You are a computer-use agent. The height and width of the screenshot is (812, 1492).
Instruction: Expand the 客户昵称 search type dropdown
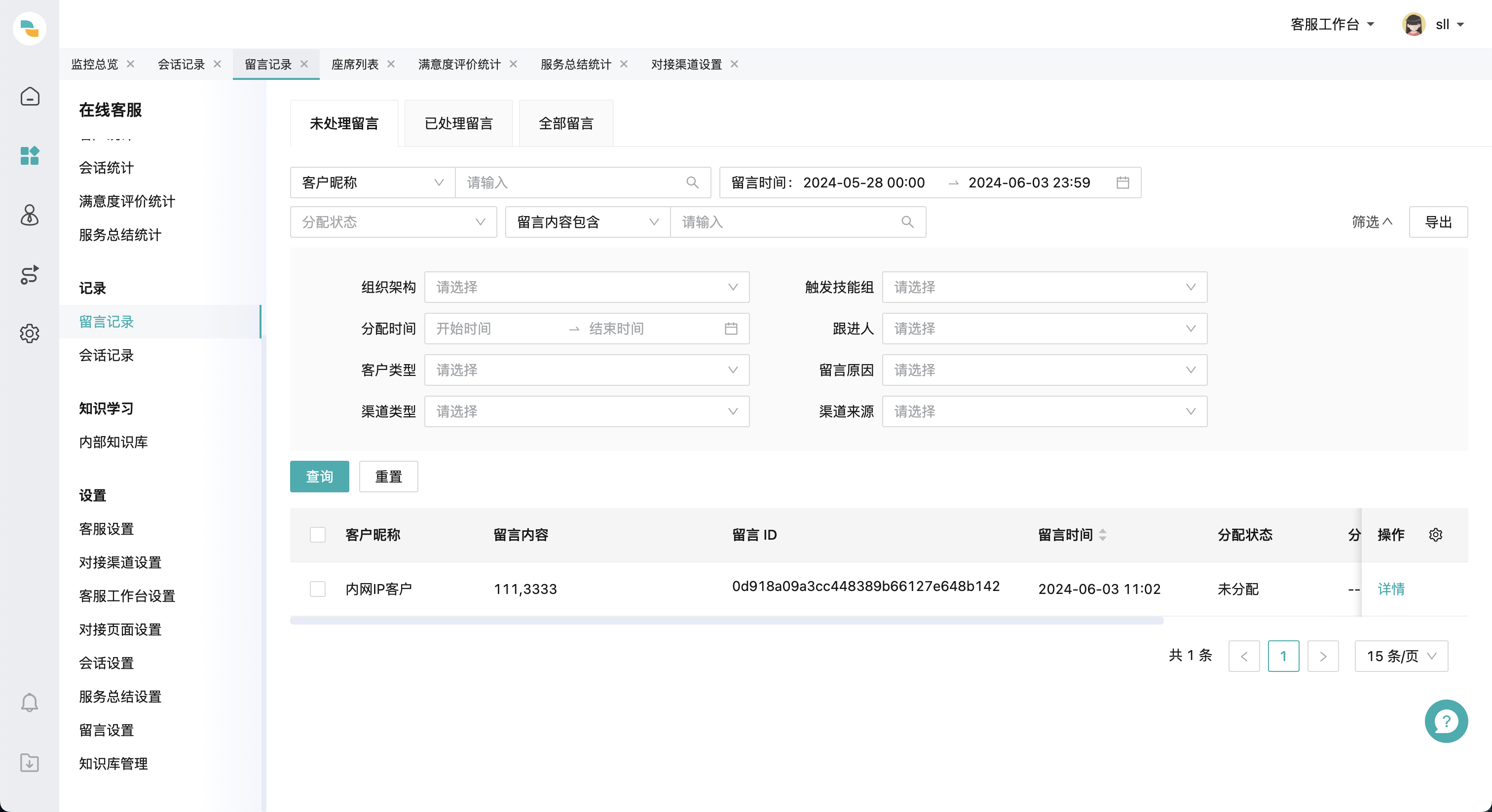click(373, 183)
